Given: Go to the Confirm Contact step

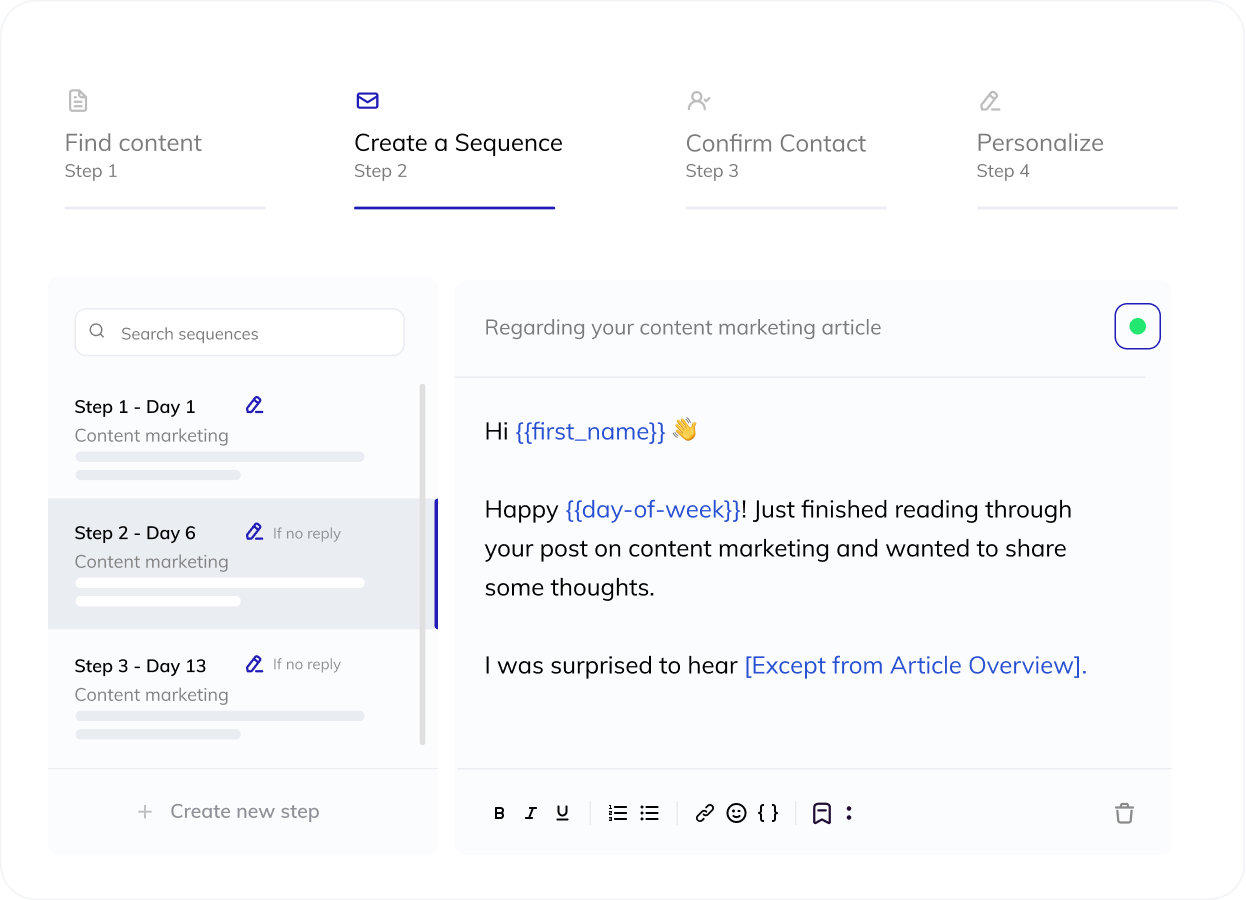Looking at the screenshot, I should coord(786,148).
